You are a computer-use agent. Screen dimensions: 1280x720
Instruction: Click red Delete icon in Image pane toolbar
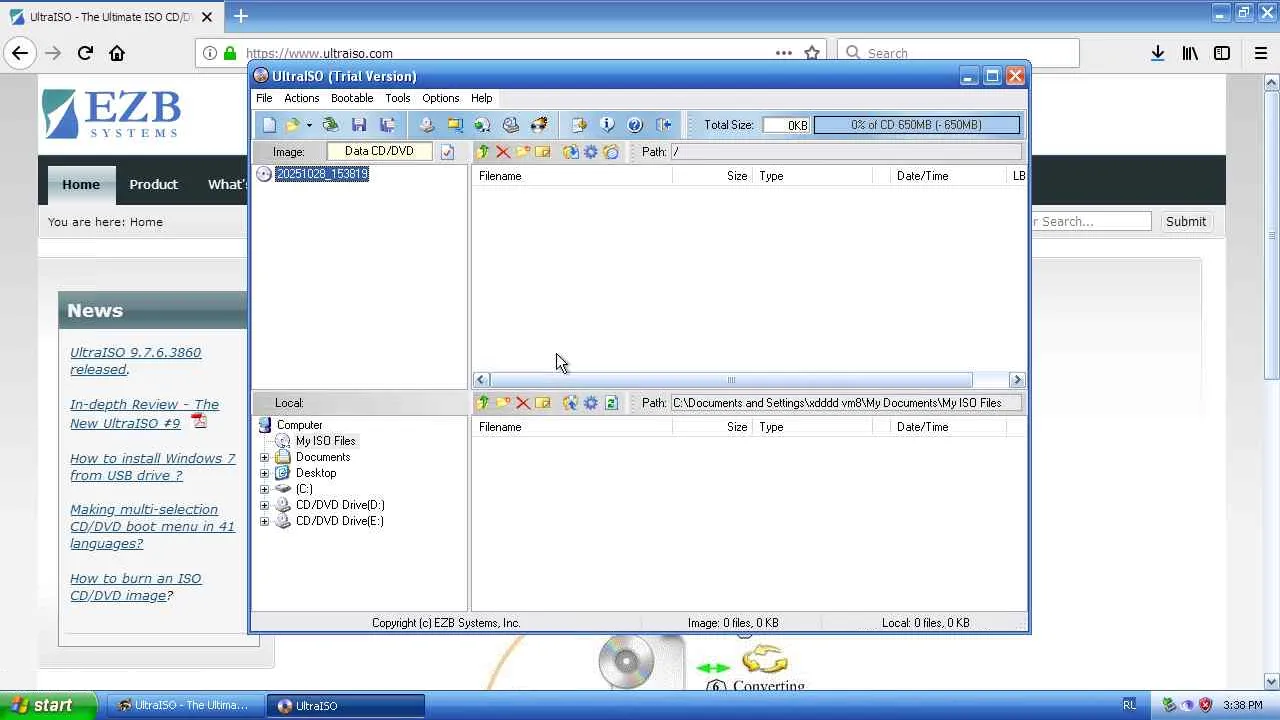coord(503,152)
